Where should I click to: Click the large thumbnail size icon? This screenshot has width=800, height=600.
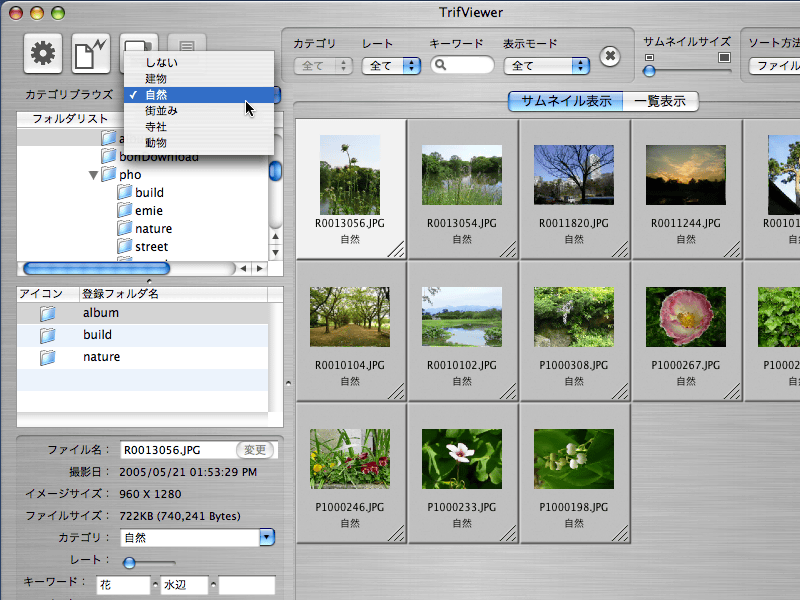click(724, 57)
